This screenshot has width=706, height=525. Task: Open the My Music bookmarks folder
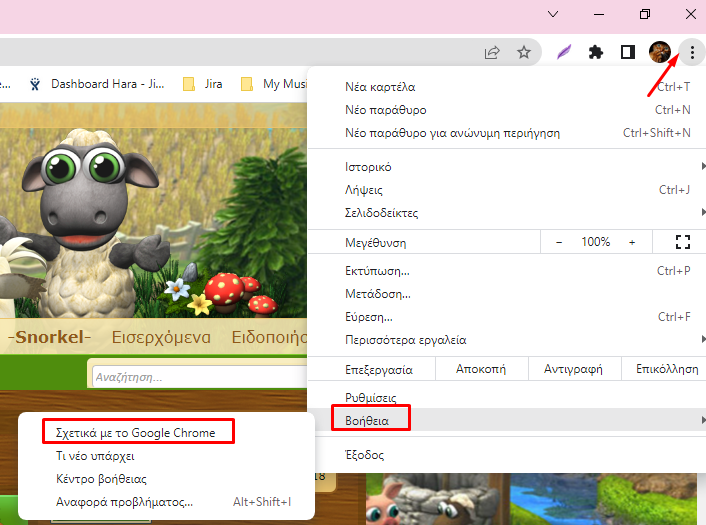[x=274, y=84]
